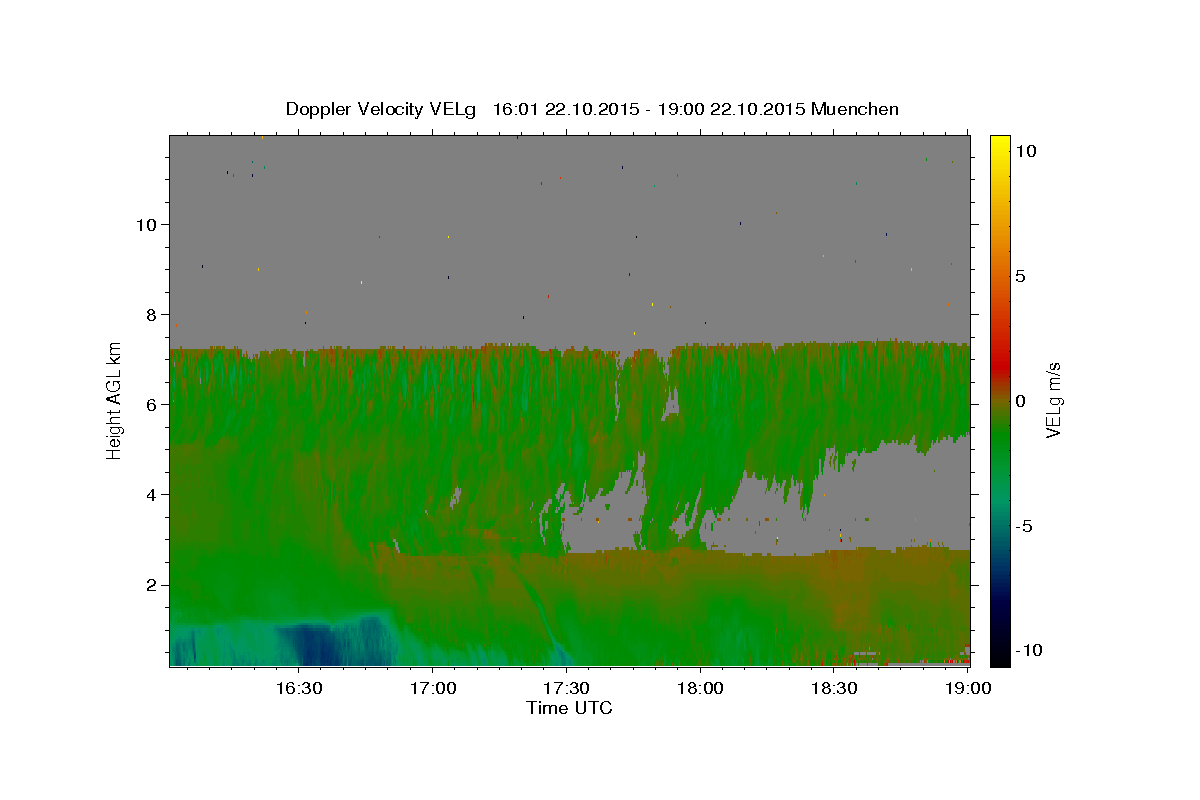Click the "Time UTC" x-axis label

(569, 708)
